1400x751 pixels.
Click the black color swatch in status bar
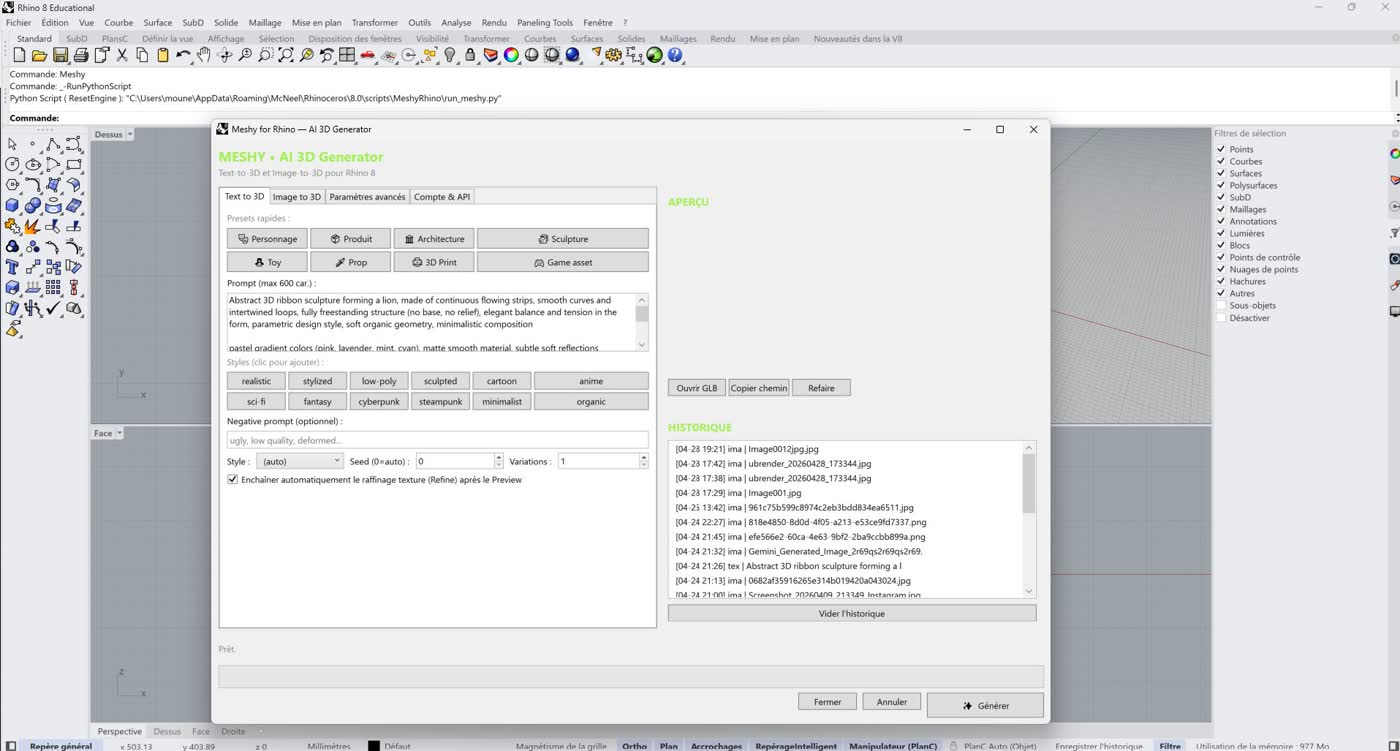(374, 746)
